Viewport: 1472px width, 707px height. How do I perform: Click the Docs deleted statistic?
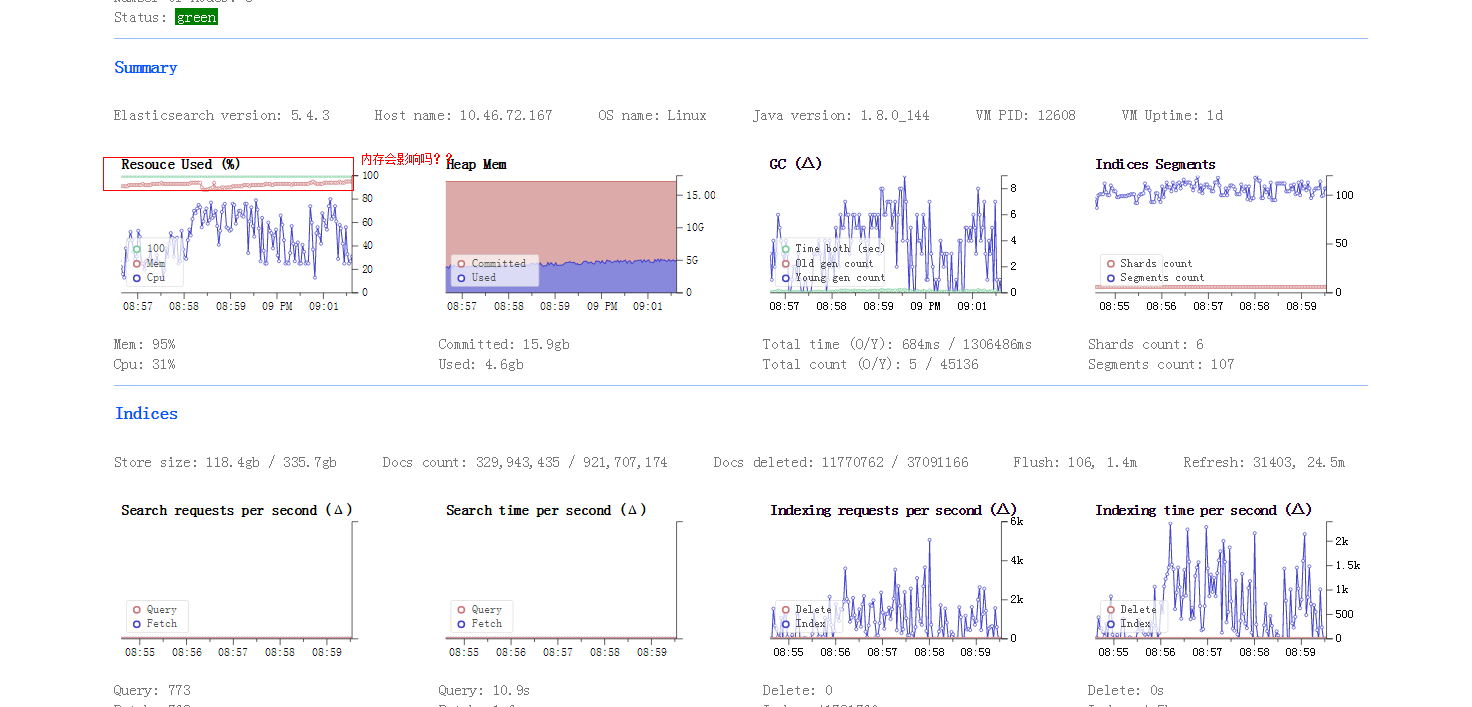(841, 463)
